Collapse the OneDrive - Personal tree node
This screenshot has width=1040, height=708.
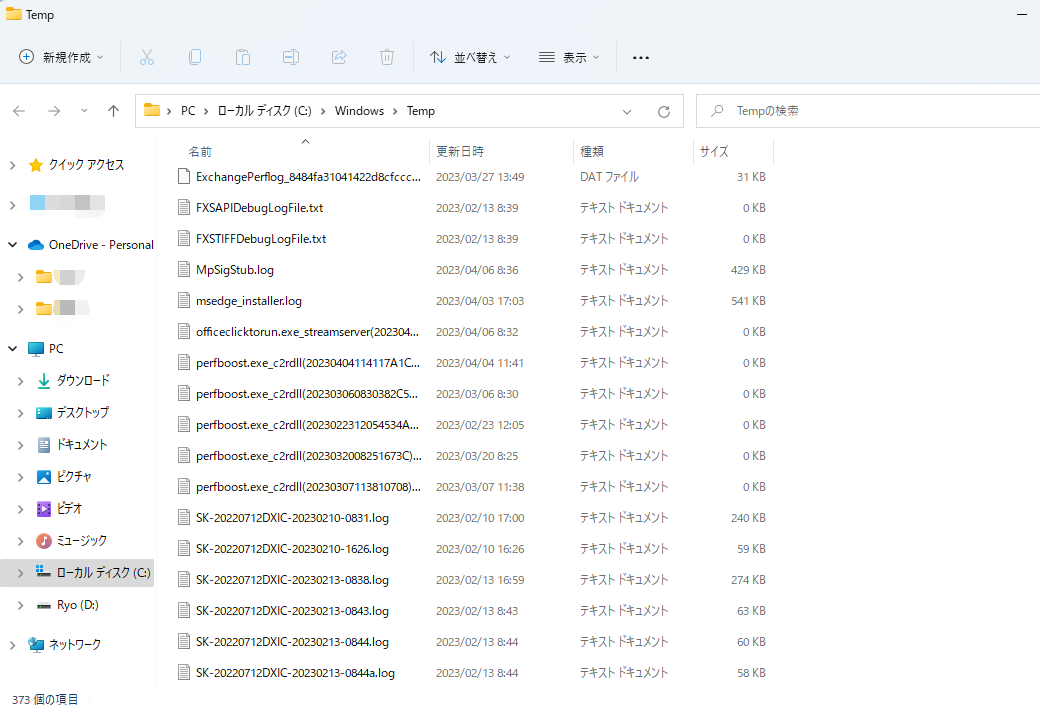pyautogui.click(x=13, y=245)
